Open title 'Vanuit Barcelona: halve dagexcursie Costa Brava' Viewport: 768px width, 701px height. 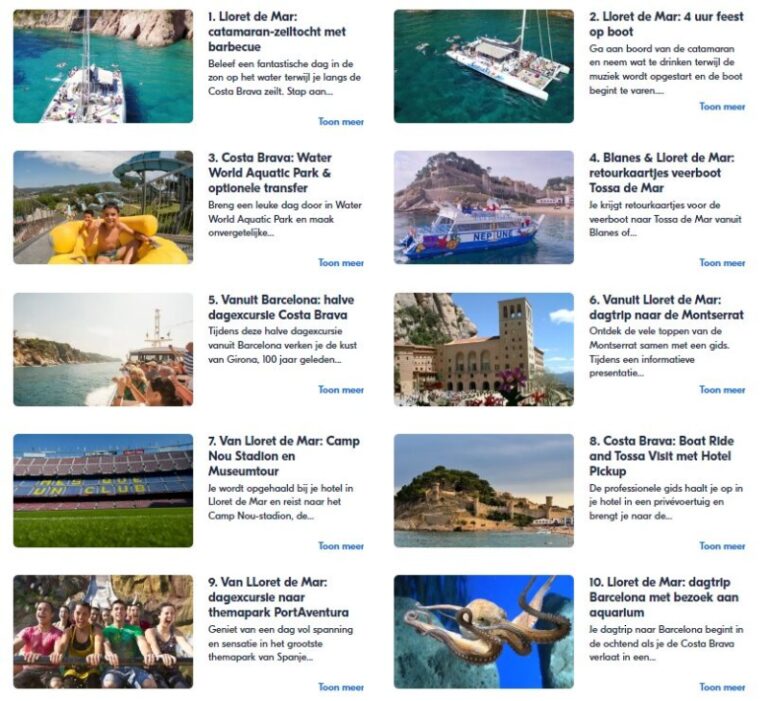[281, 307]
